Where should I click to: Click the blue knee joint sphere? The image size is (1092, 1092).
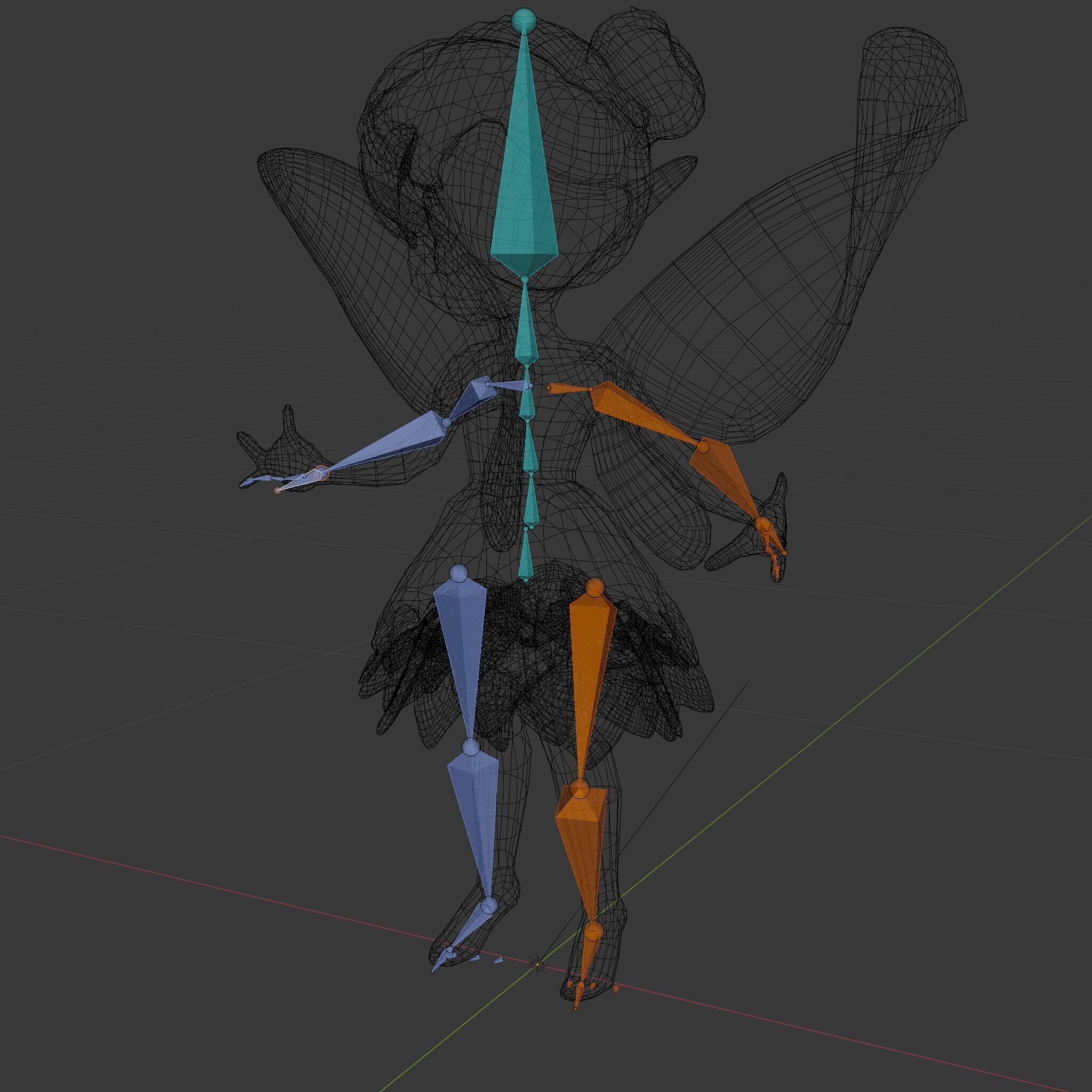click(471, 747)
